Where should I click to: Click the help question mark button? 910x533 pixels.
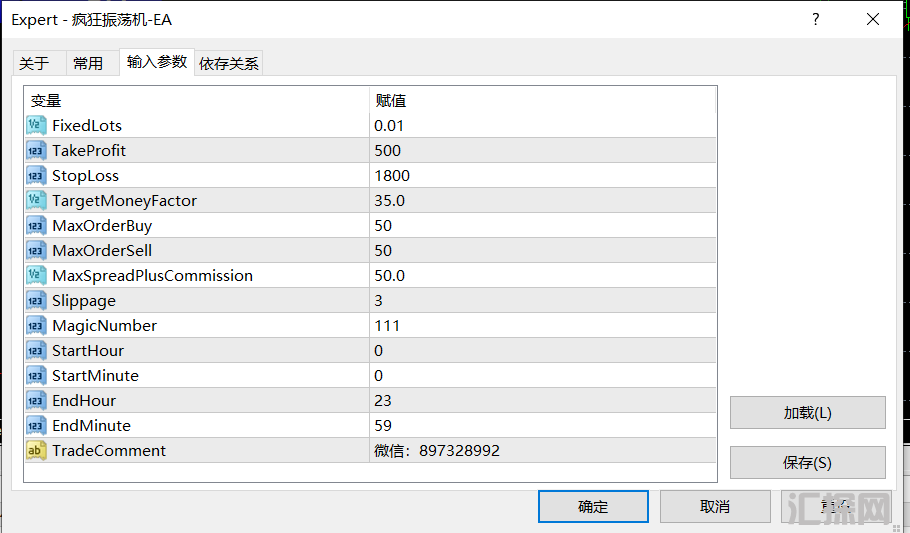tap(816, 19)
